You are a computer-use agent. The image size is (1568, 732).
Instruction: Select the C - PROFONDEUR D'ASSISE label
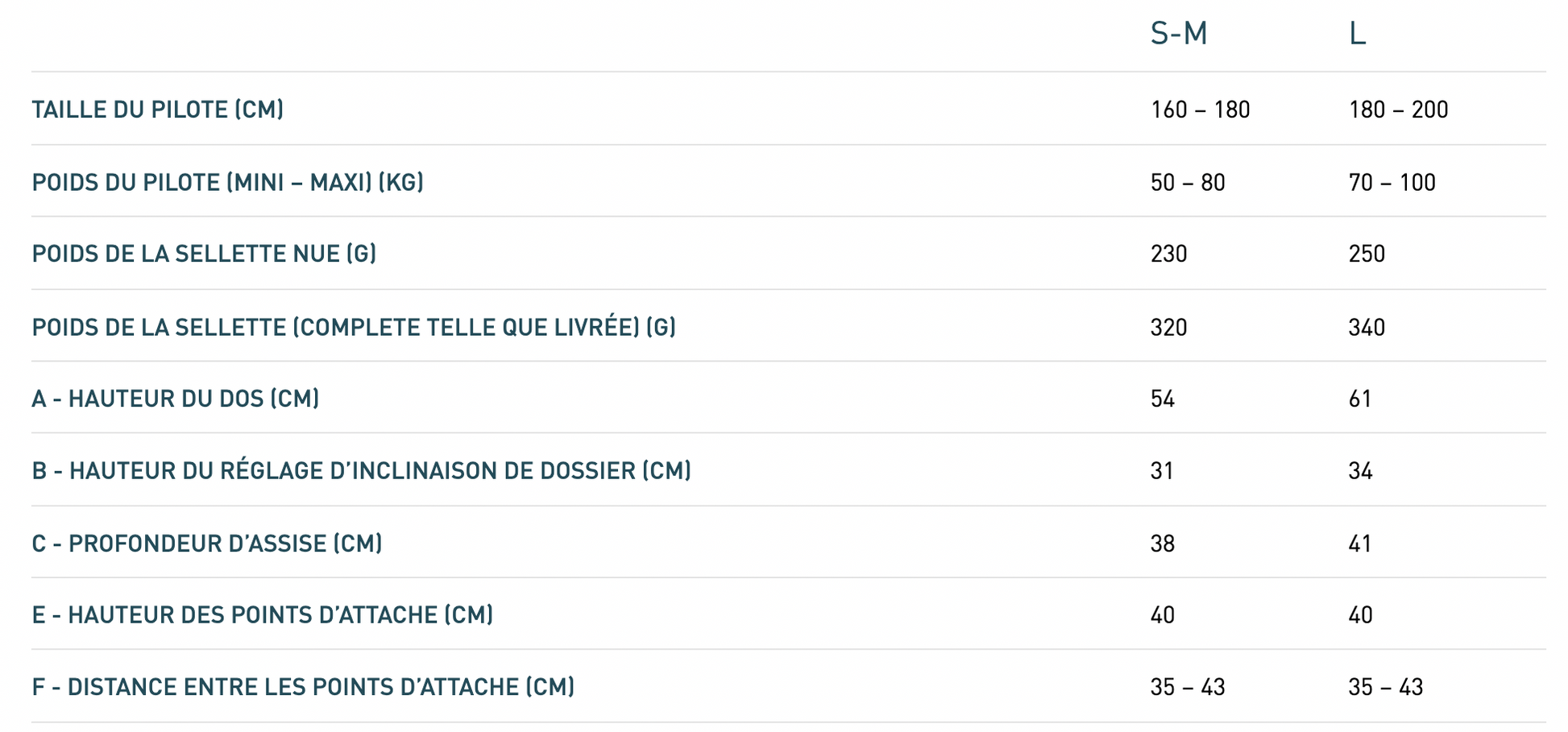[x=207, y=544]
